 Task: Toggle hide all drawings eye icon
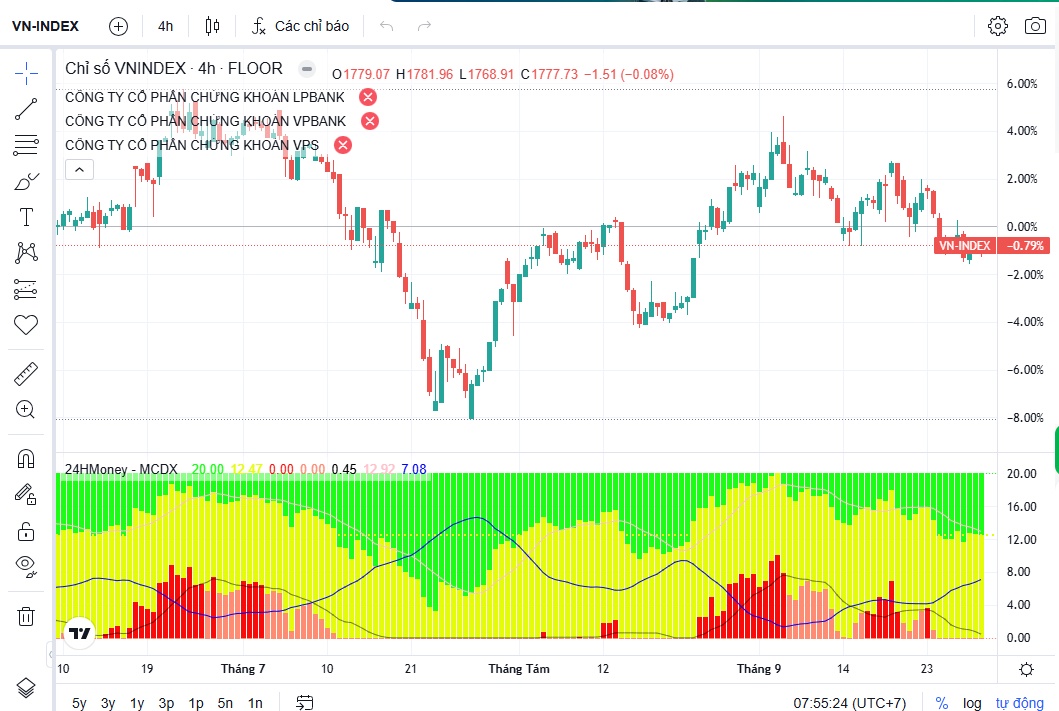(26, 567)
